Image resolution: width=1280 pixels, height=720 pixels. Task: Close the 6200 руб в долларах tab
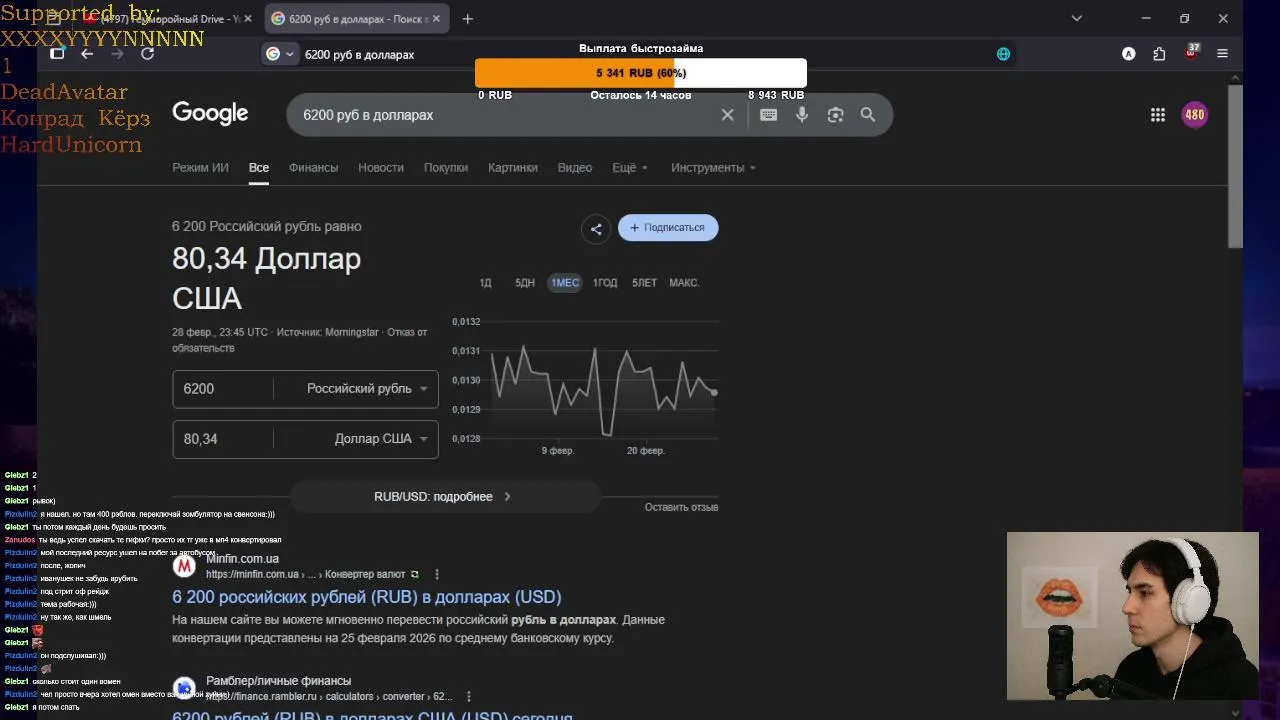tap(436, 19)
